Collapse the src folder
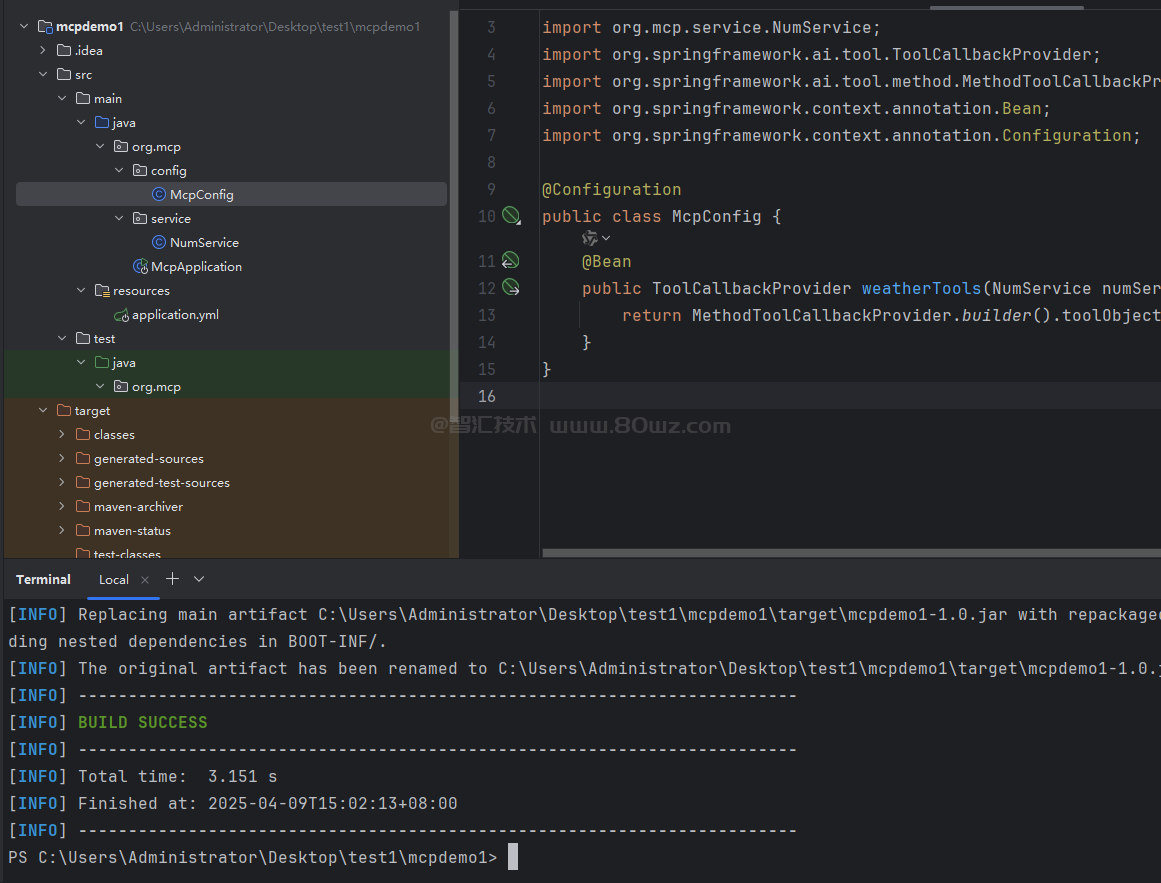The width and height of the screenshot is (1161, 883). [x=43, y=75]
